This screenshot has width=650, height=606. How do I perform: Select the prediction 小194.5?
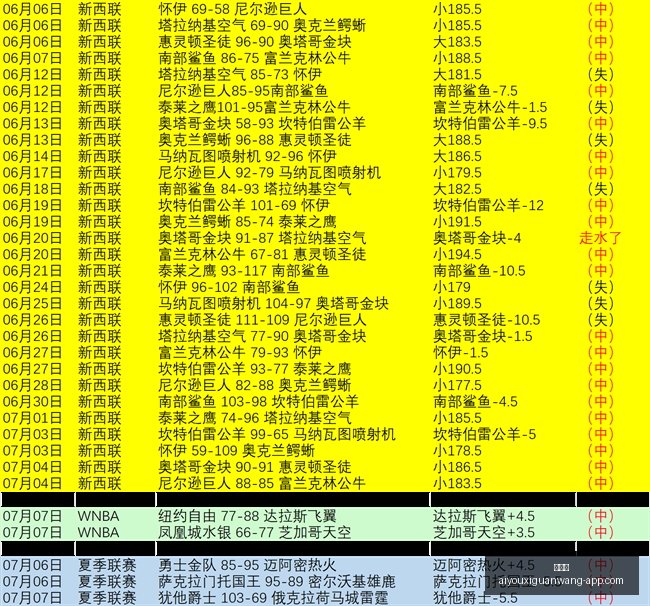457,255
